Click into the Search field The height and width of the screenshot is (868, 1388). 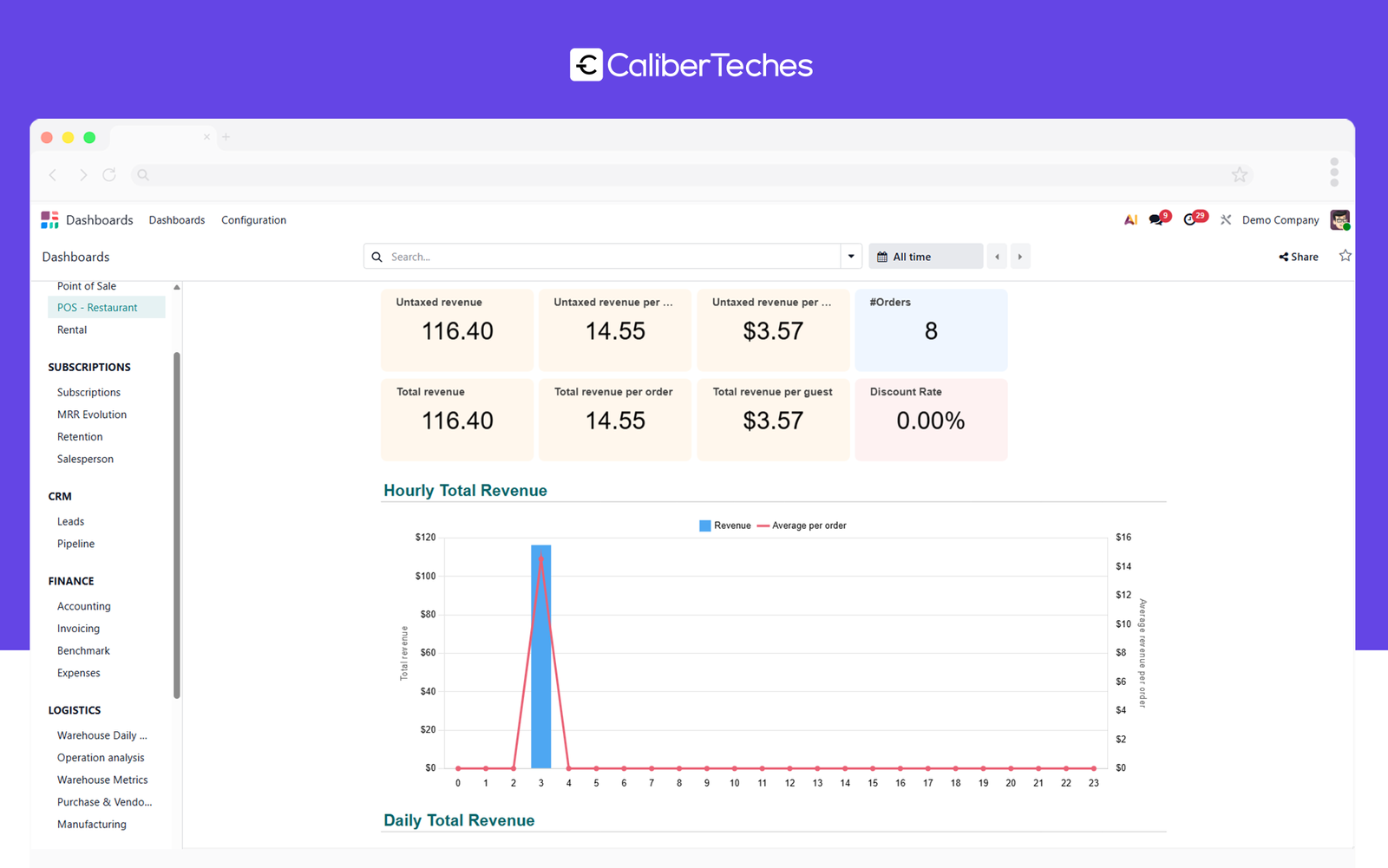607,257
